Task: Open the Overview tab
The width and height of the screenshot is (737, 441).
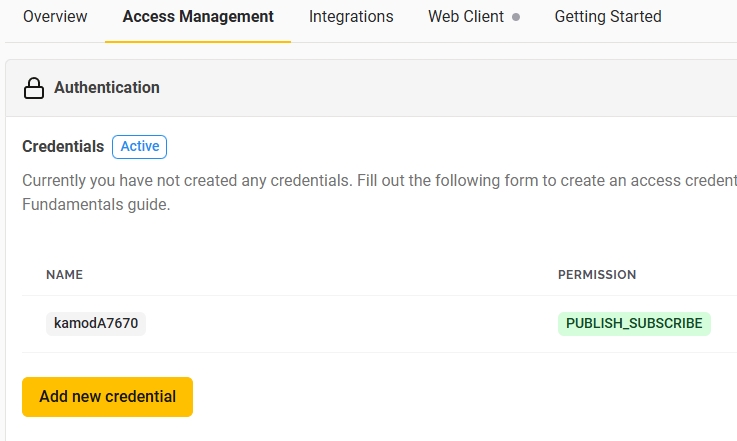Action: pos(55,17)
